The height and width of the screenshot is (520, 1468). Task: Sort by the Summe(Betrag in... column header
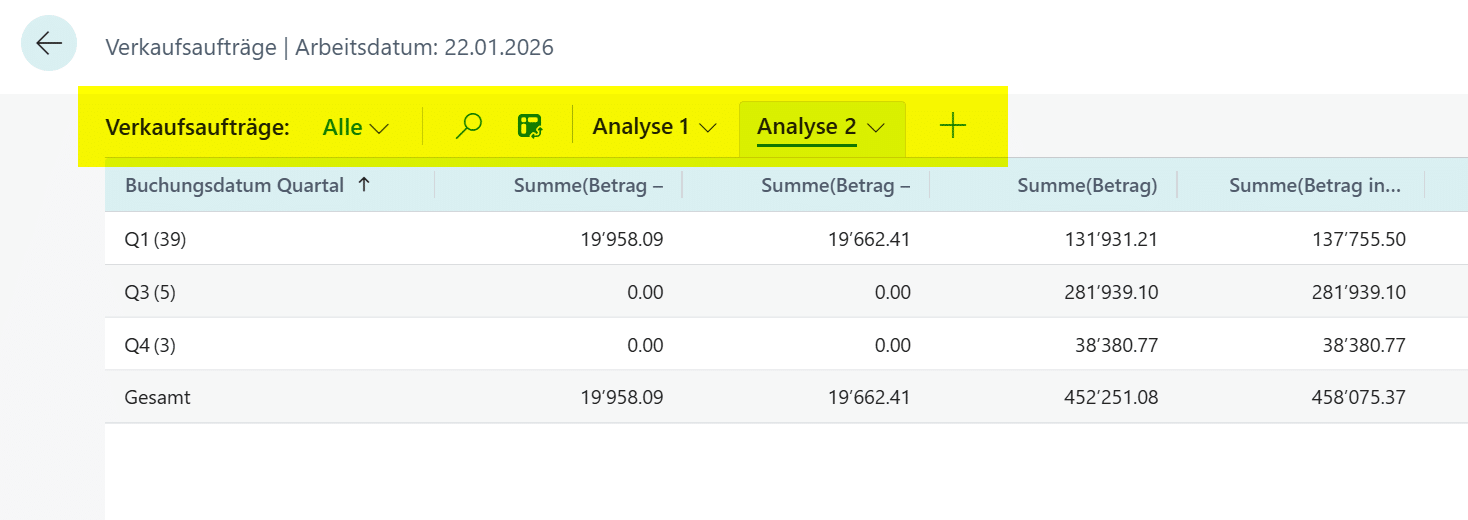[1314, 184]
